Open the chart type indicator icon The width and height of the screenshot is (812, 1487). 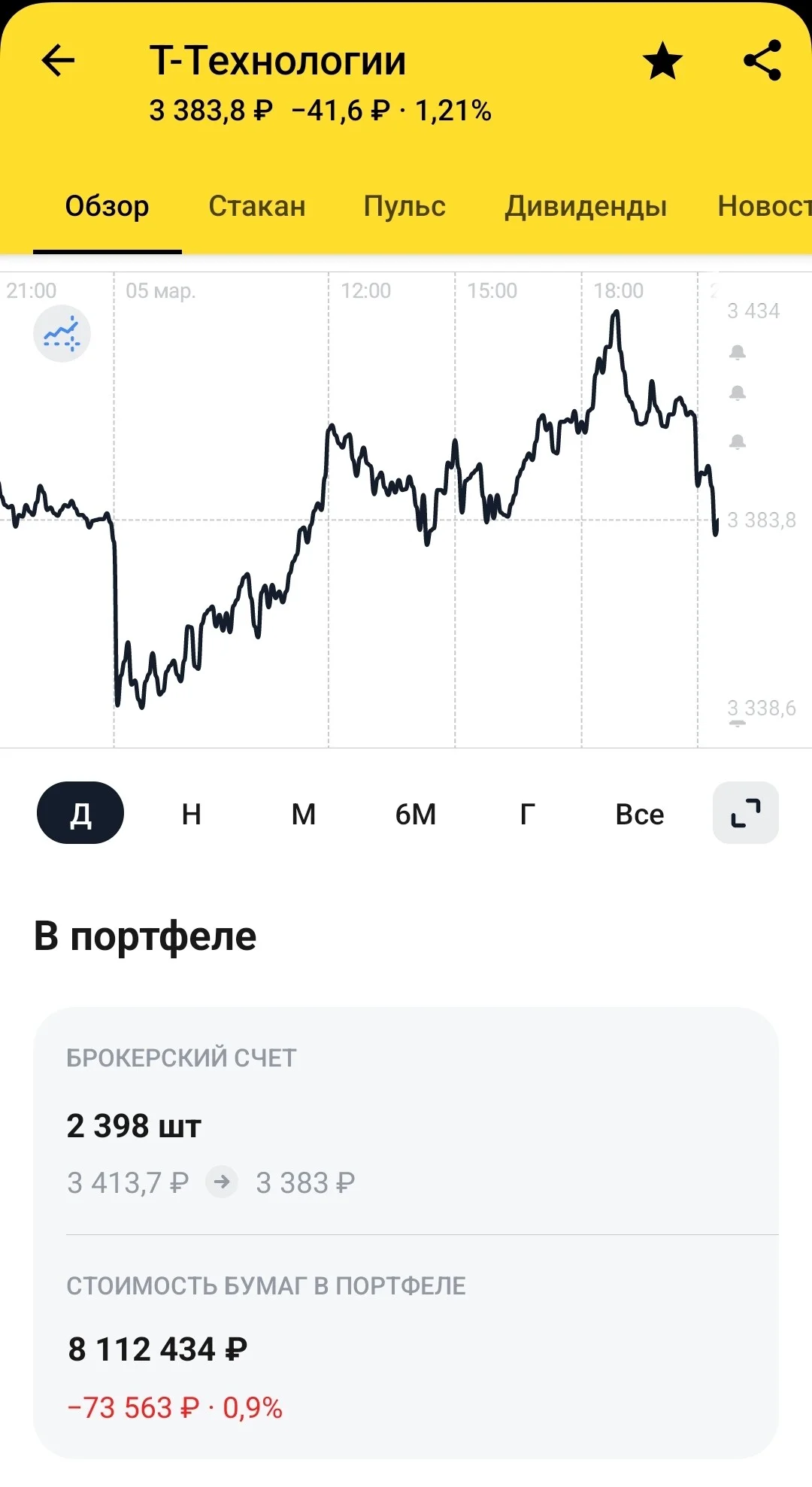62,334
